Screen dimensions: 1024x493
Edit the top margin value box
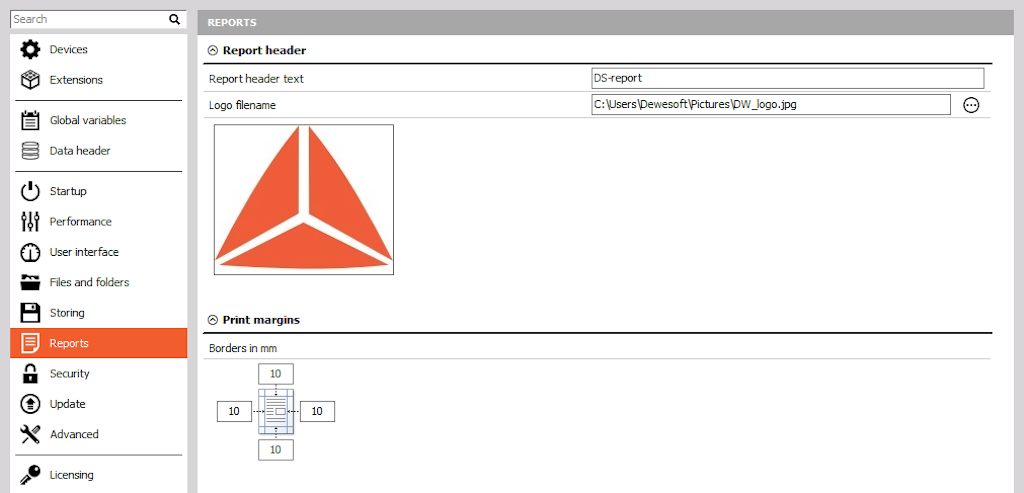coord(276,374)
